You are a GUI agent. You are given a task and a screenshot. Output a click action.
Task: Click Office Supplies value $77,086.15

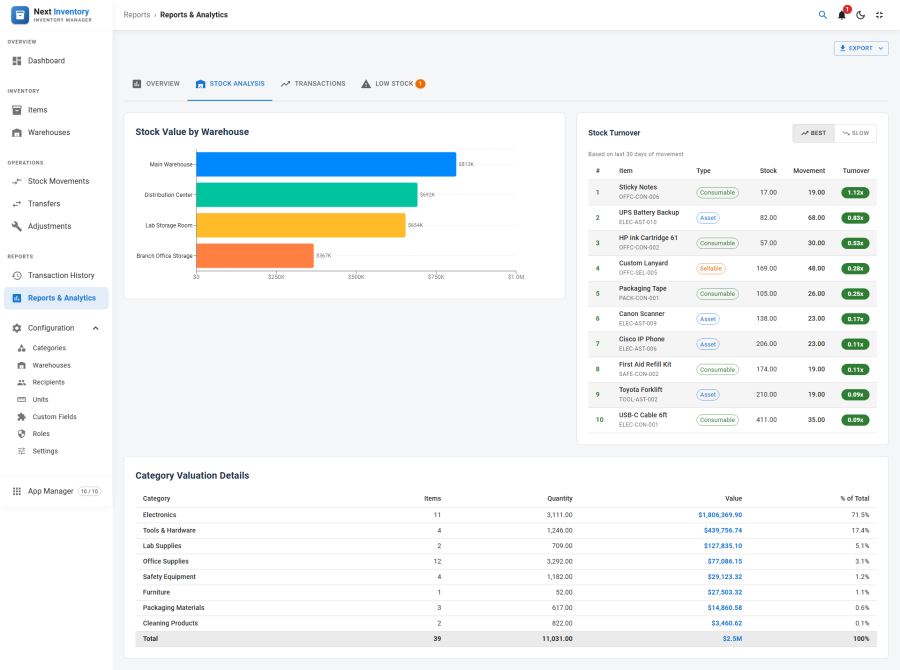pos(724,561)
